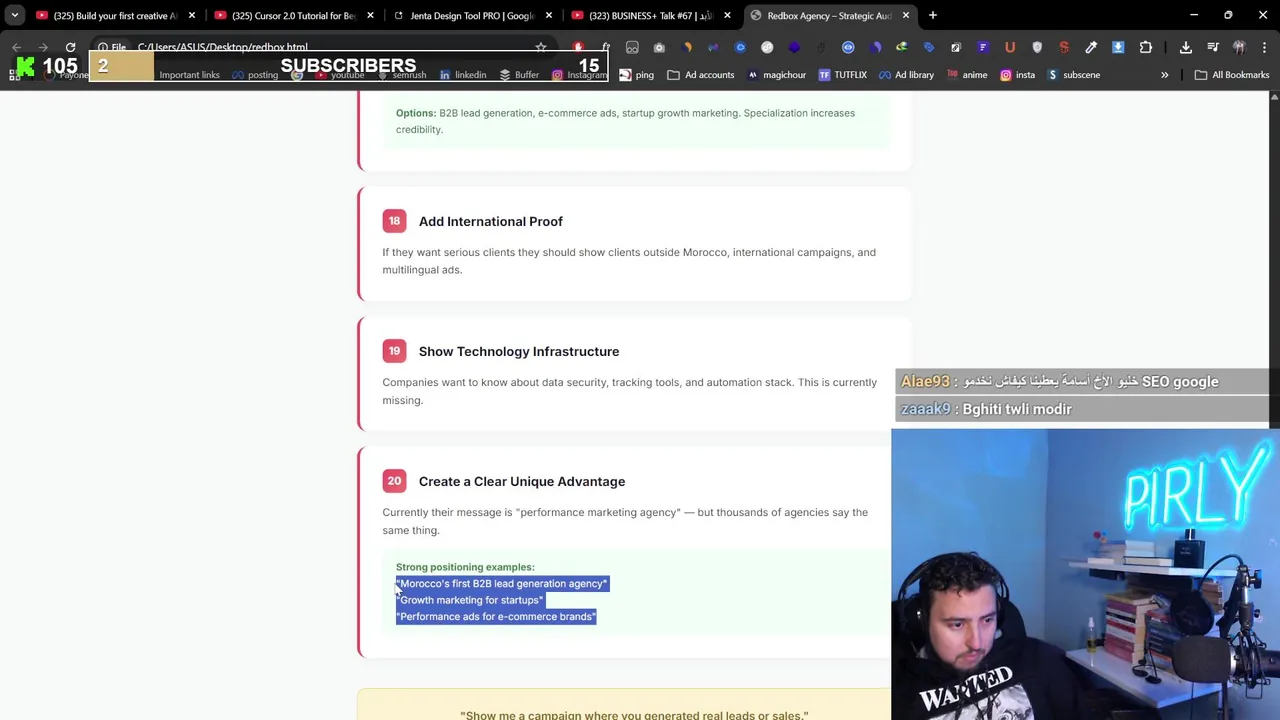Screen dimensions: 1280x720
Task: Open the media controls playlist icon
Action: (1213, 47)
